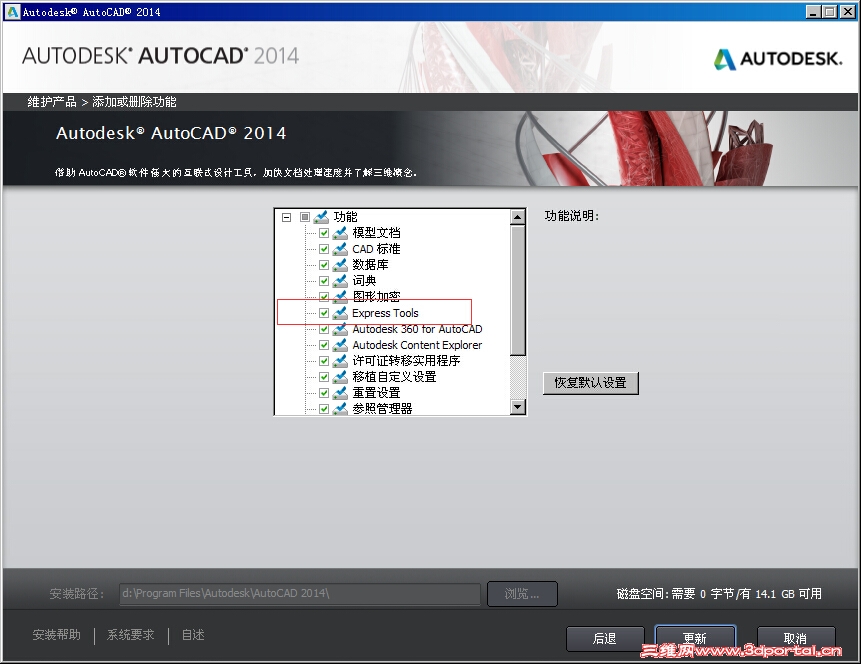Screen dimensions: 861x664
Task: Collapse the 功能 root tree node
Action: [x=286, y=217]
